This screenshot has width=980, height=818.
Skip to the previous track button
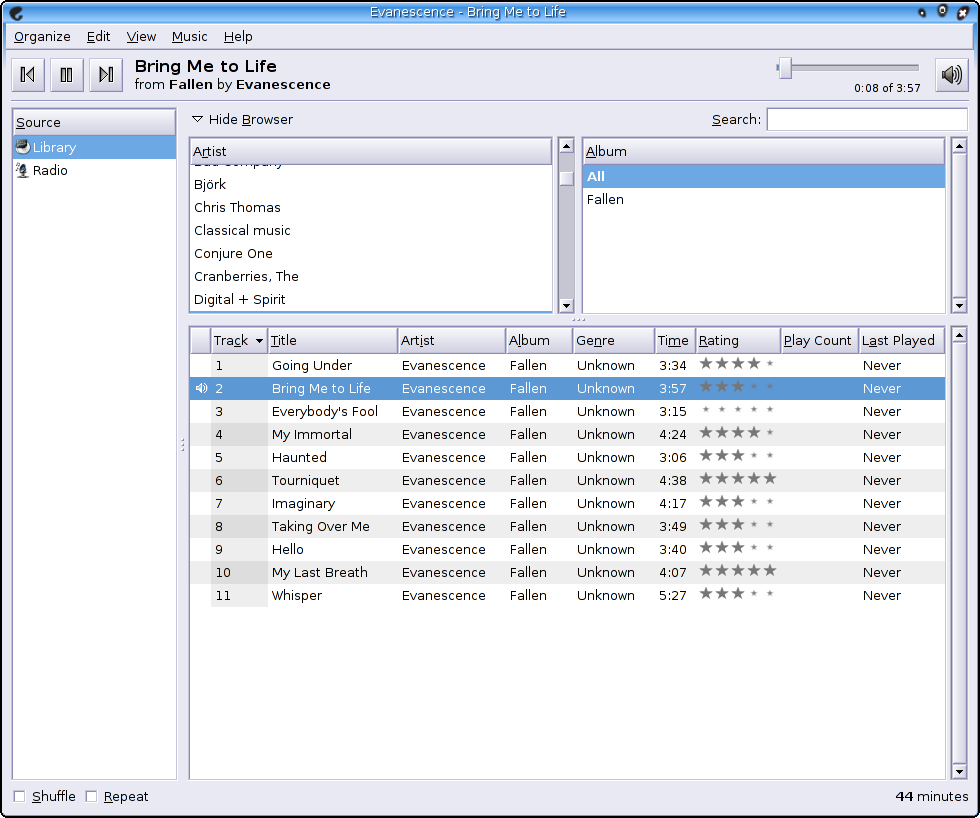pyautogui.click(x=28, y=75)
